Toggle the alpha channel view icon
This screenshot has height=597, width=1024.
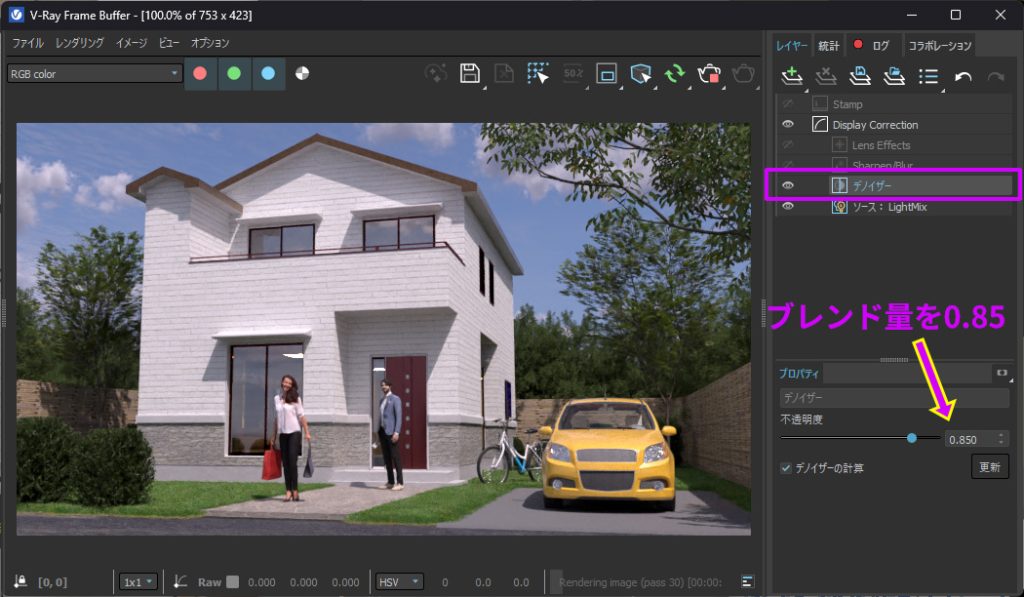[x=303, y=73]
